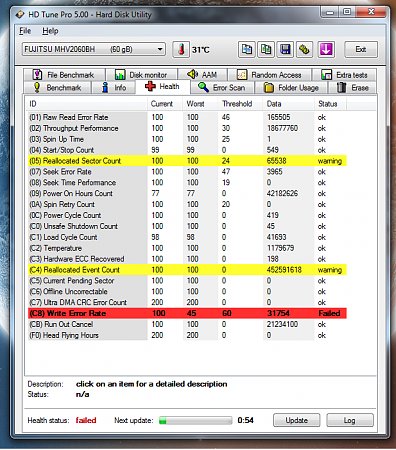
Task: Click the purple download arrow icon
Action: [x=326, y=50]
